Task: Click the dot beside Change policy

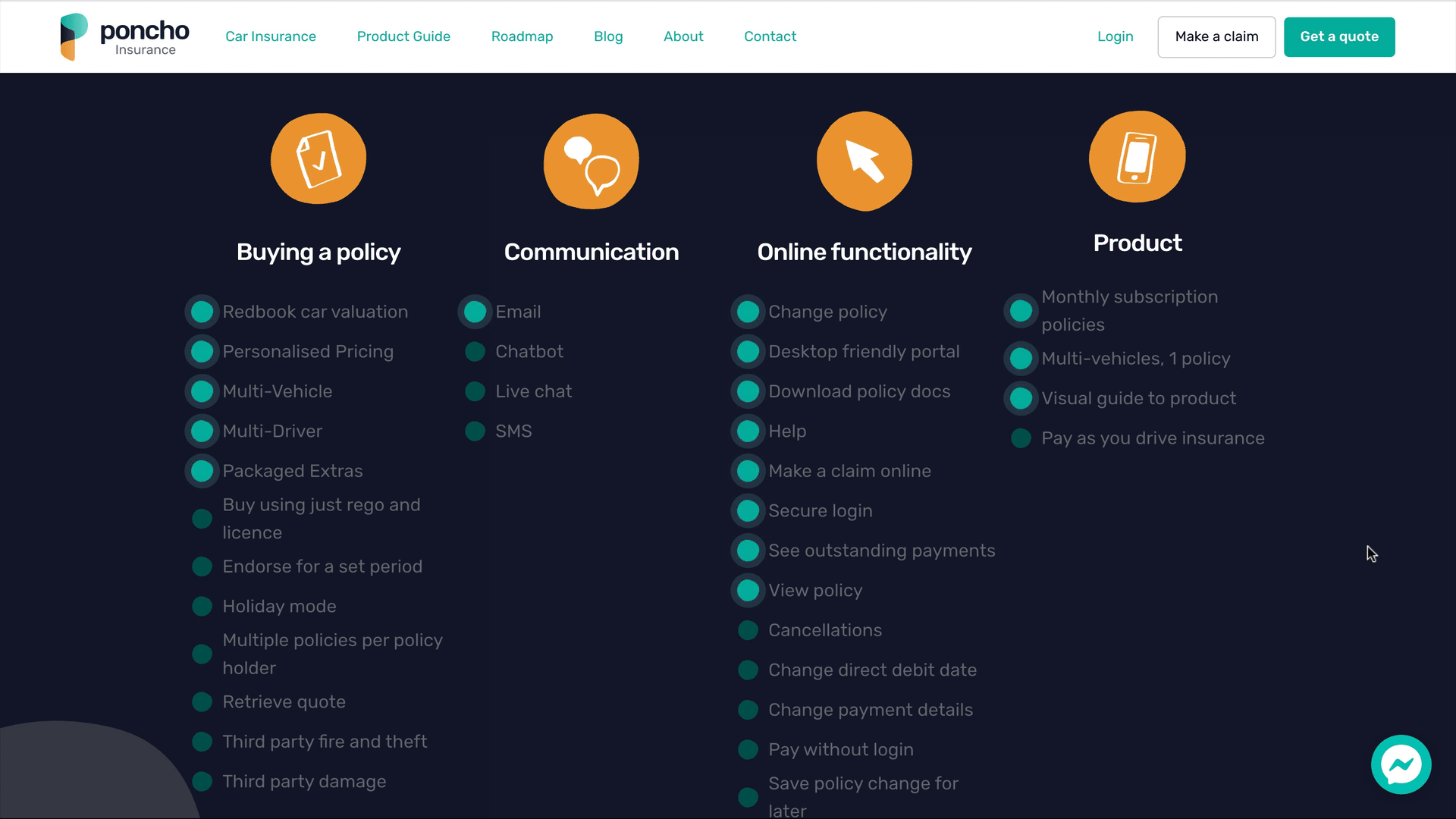Action: pos(748,312)
